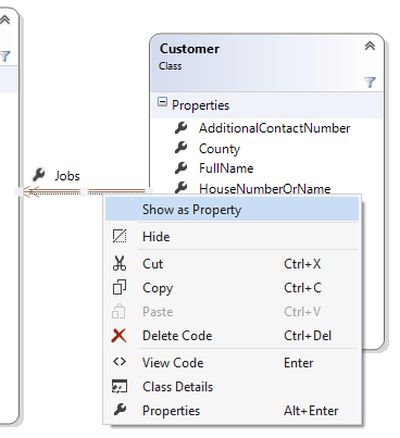Select View Code menu entry
Image resolution: width=400 pixels, height=438 pixels.
coord(232,363)
